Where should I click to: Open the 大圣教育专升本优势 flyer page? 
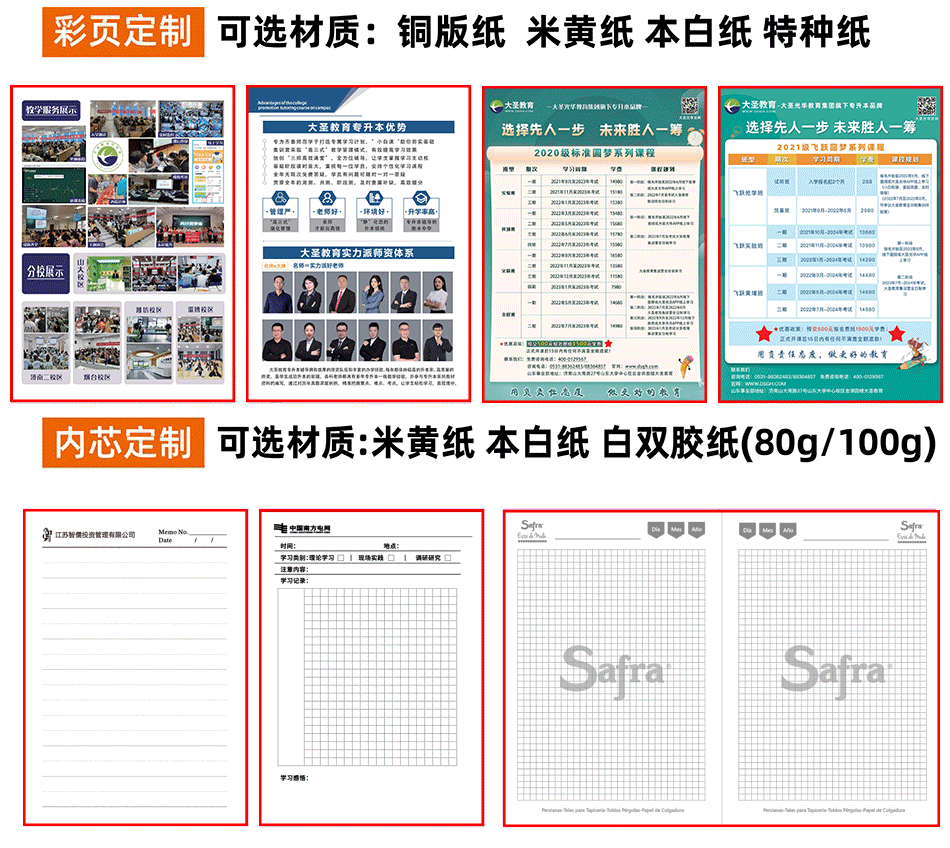click(x=359, y=243)
